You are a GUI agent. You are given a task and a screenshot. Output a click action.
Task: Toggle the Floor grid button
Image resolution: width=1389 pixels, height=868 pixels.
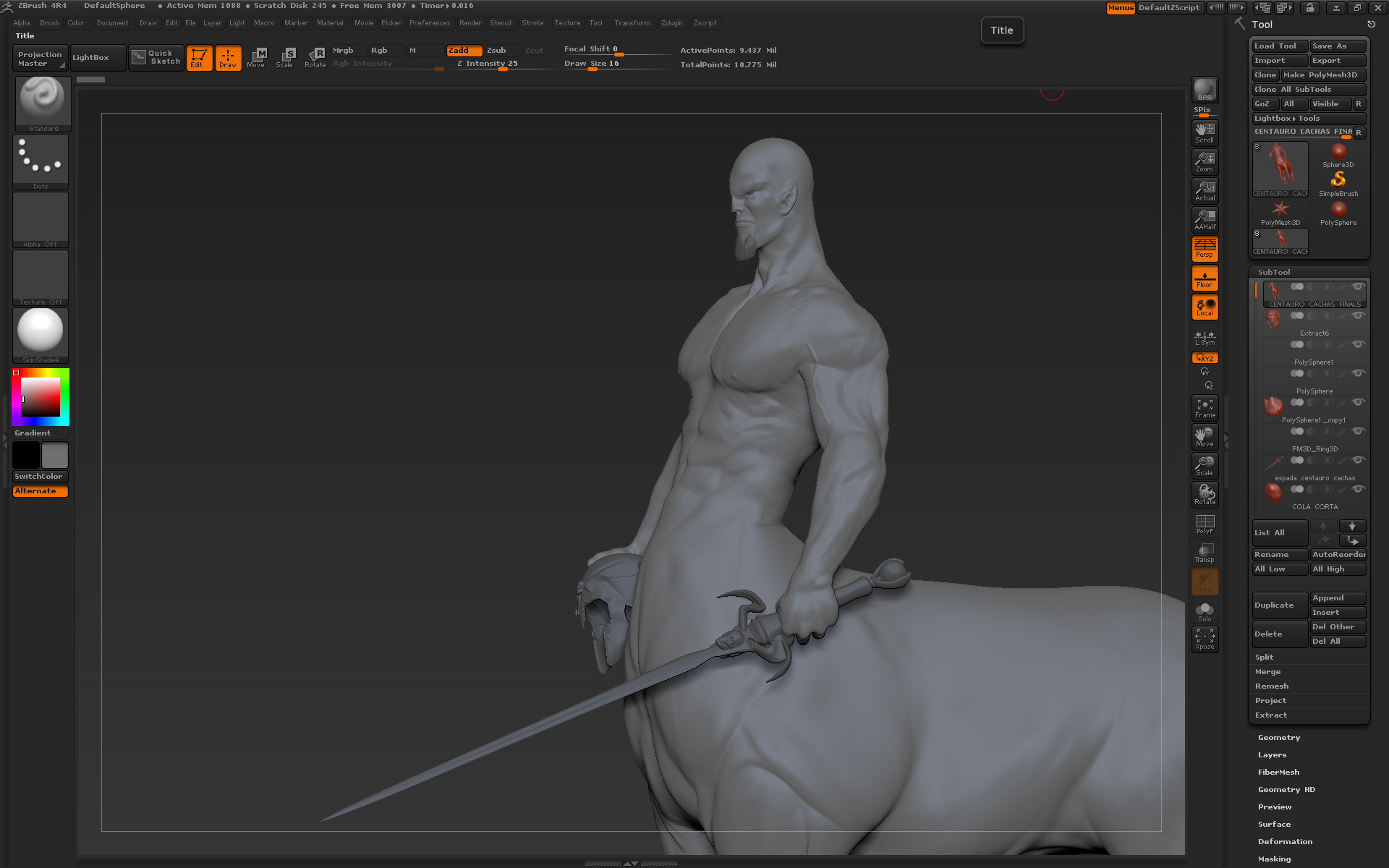click(1205, 278)
